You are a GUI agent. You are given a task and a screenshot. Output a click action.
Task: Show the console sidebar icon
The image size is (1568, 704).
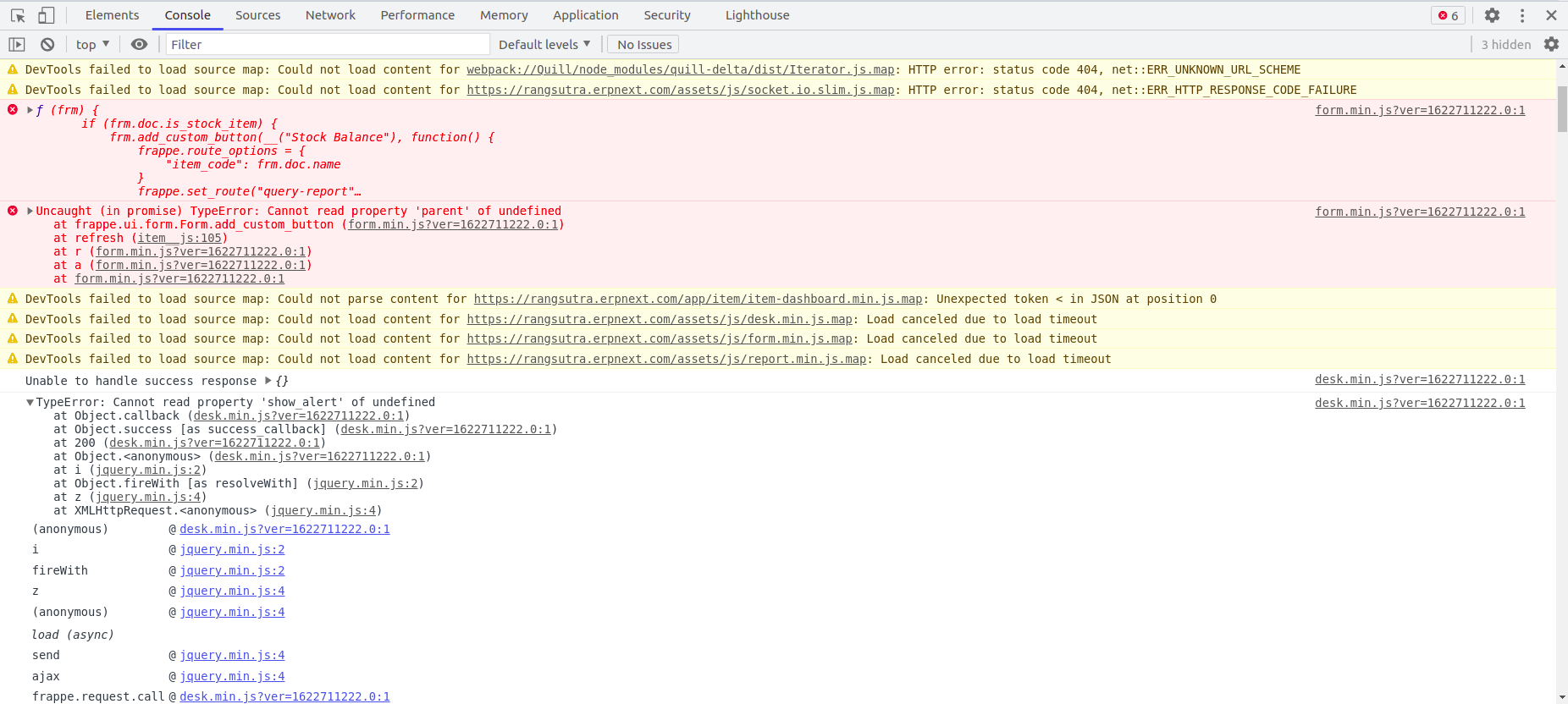point(17,44)
